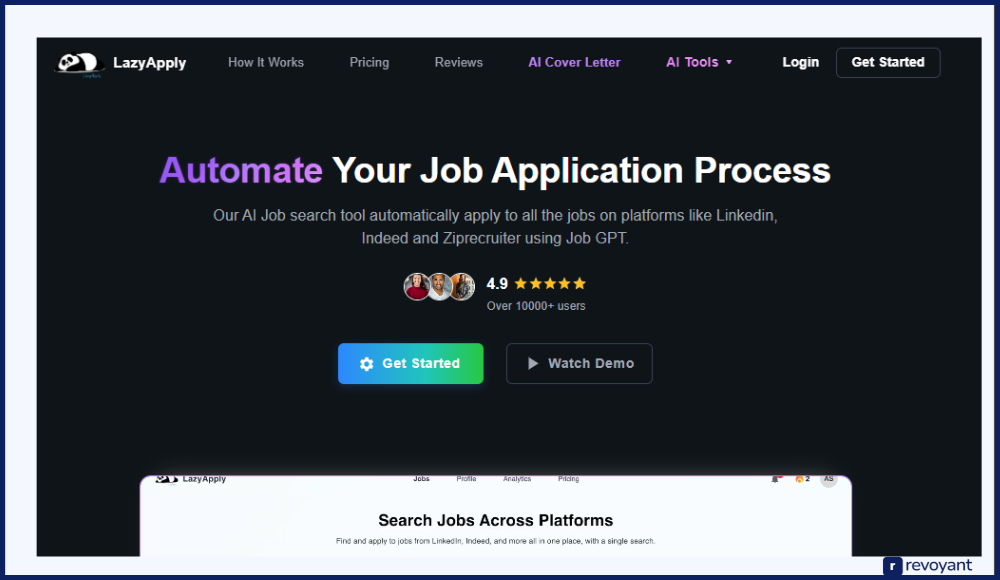Click the user avatars group
This screenshot has width=1000, height=580.
click(x=439, y=287)
